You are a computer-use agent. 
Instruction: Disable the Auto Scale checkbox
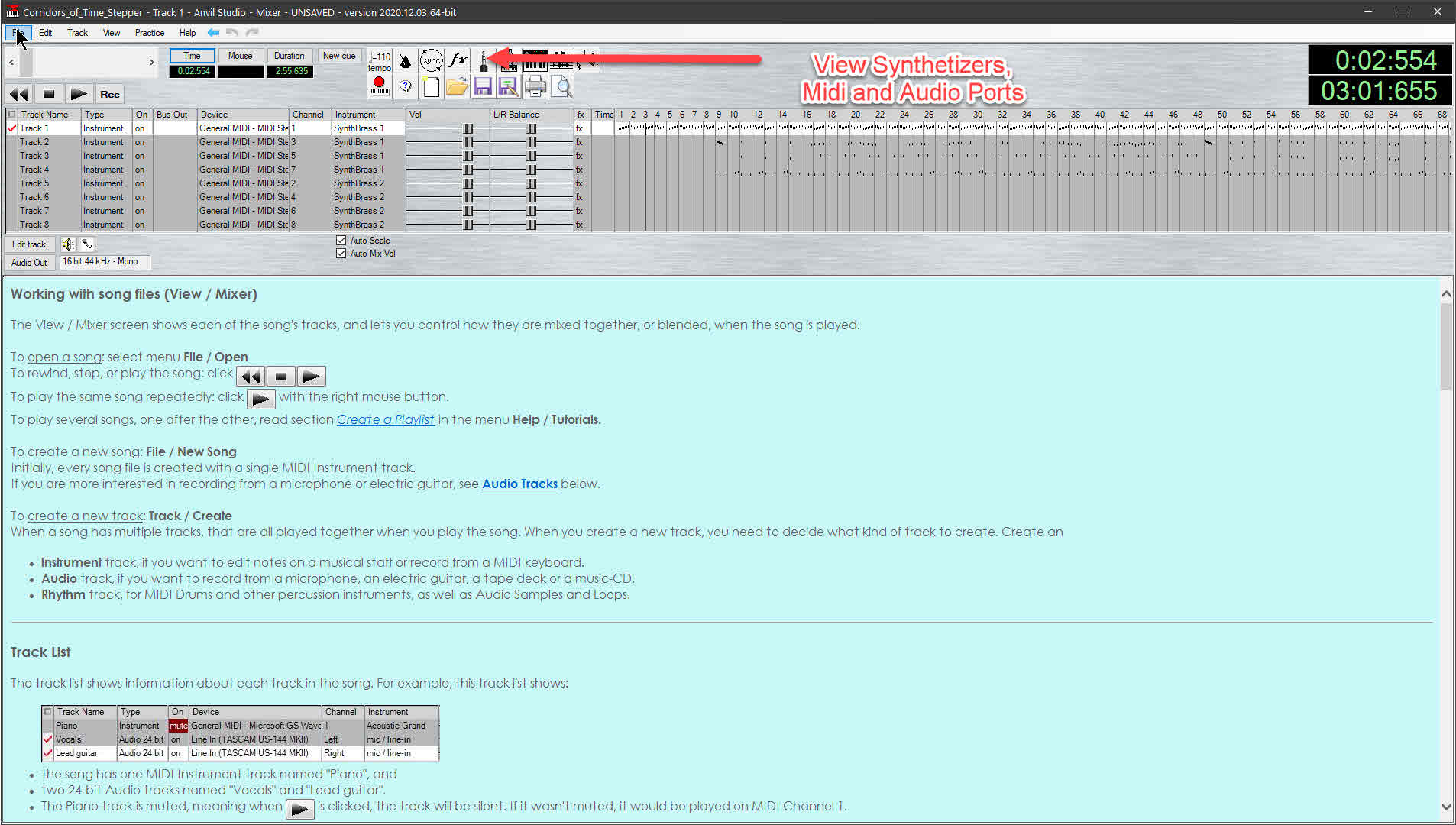[x=341, y=241]
